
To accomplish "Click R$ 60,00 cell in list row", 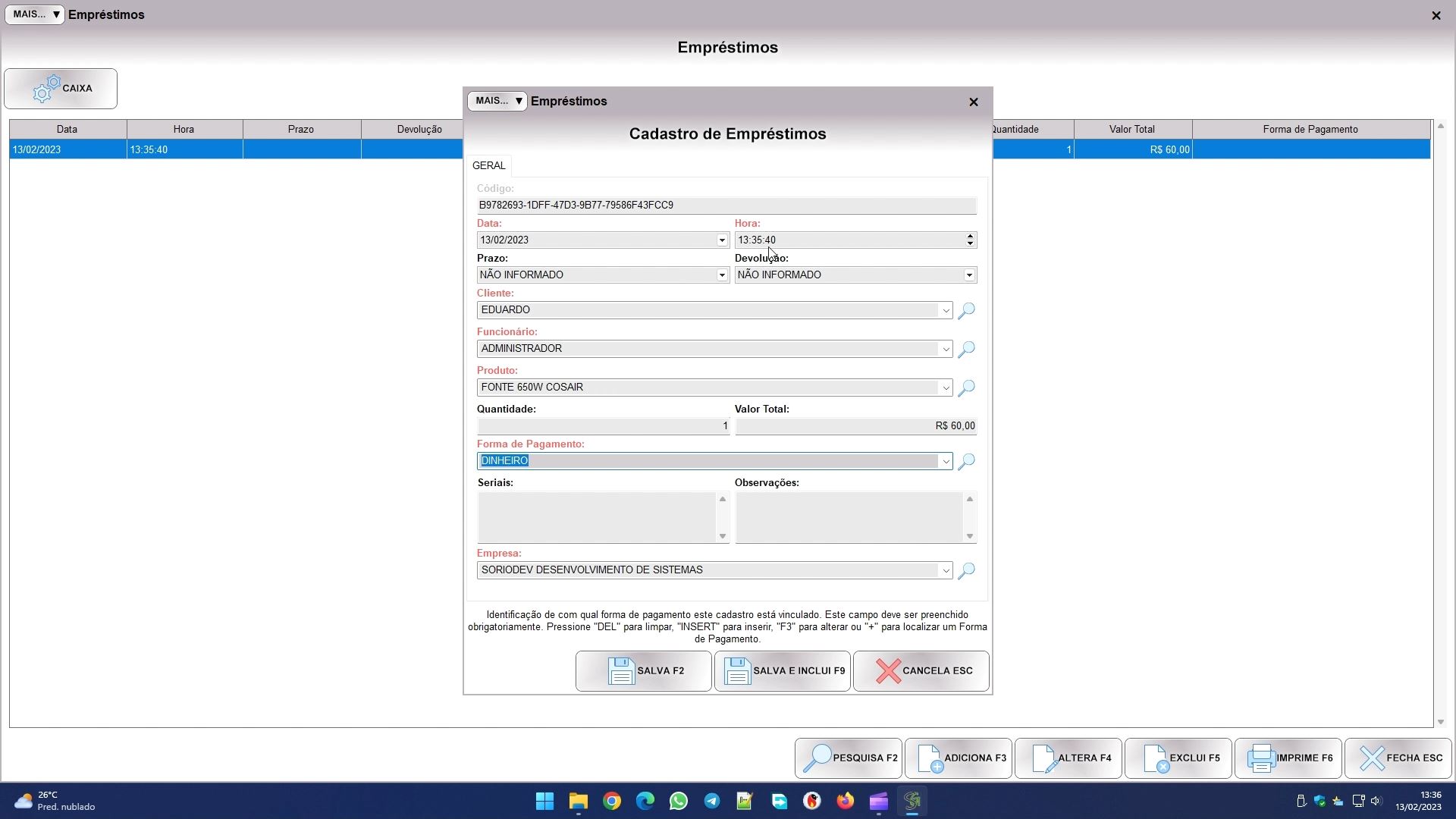I will click(1132, 150).
